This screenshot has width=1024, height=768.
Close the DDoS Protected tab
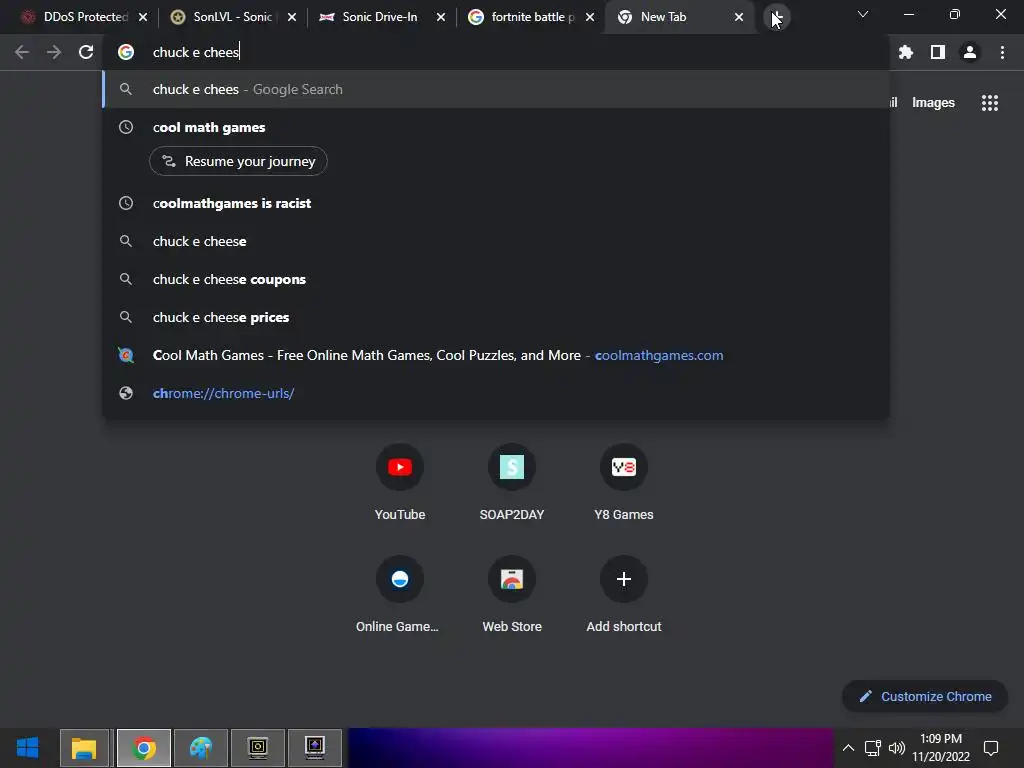[143, 17]
